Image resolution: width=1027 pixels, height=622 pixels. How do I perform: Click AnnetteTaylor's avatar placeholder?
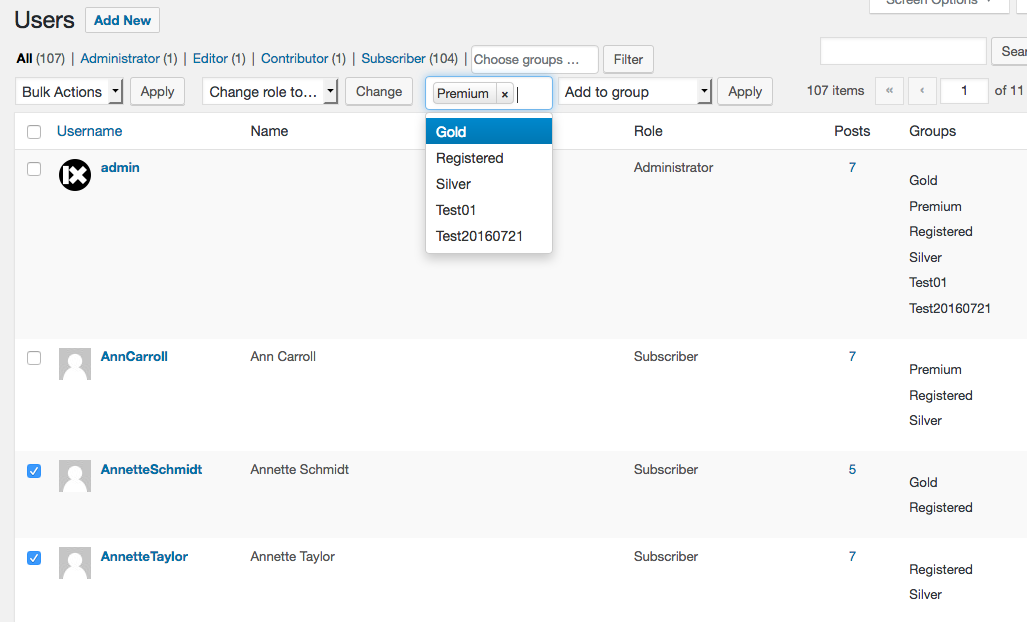[x=75, y=563]
